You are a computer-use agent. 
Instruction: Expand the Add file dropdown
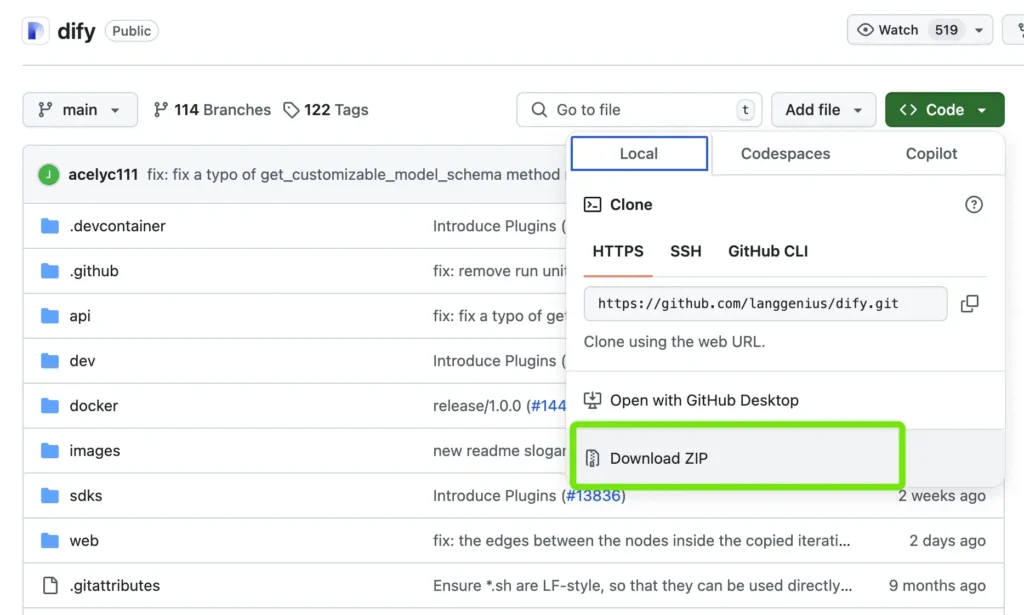824,110
